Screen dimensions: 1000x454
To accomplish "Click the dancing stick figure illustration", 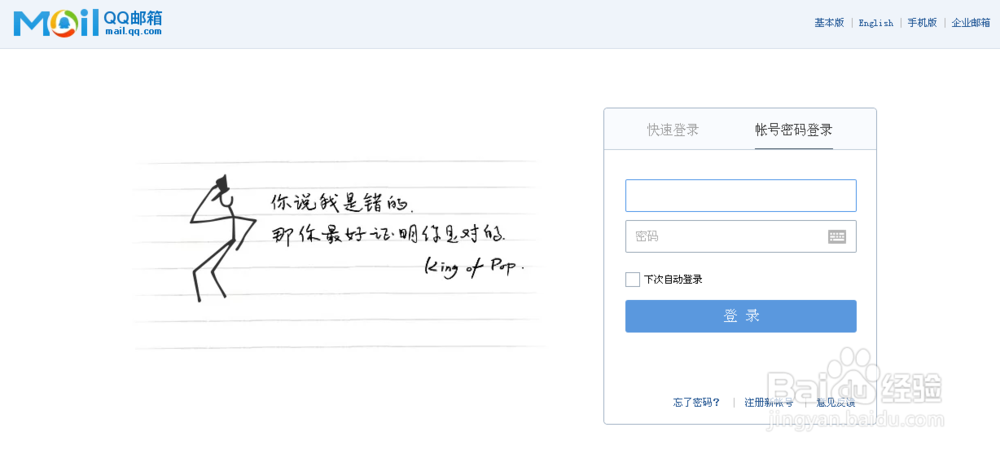I will click(222, 238).
